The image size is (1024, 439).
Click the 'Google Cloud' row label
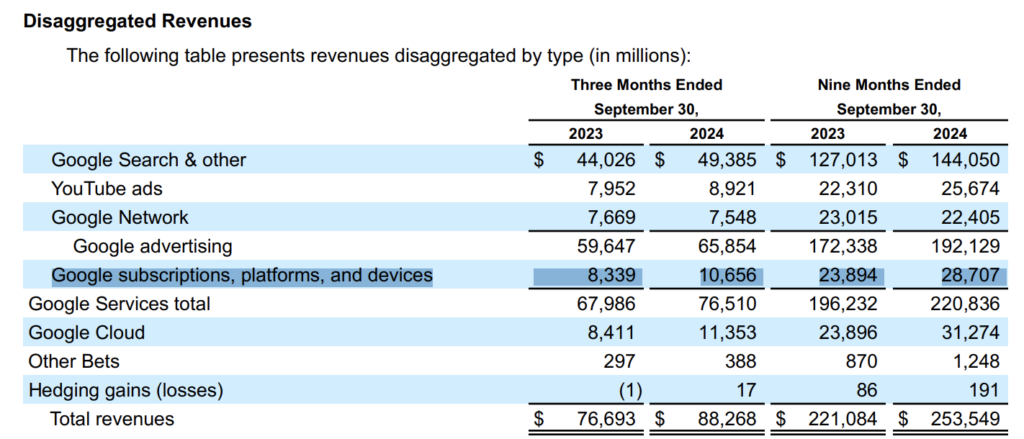pos(86,333)
